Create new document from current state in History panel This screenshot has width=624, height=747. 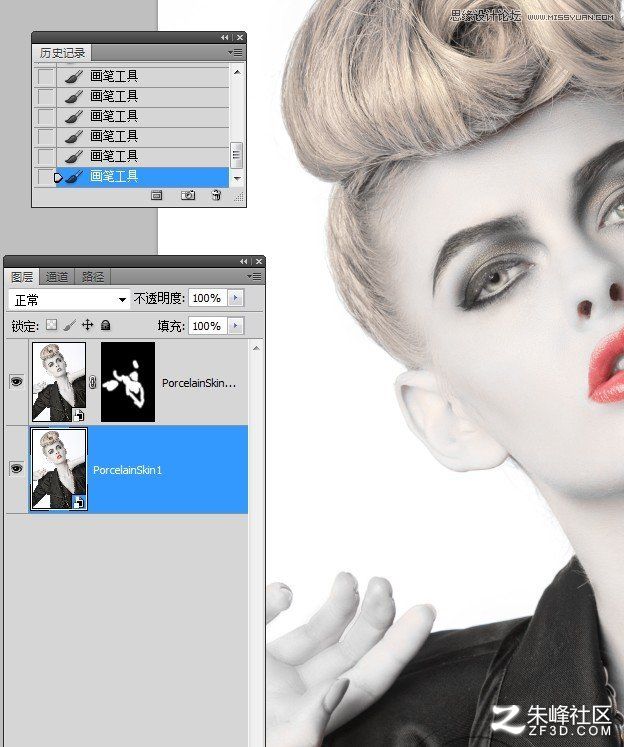156,195
